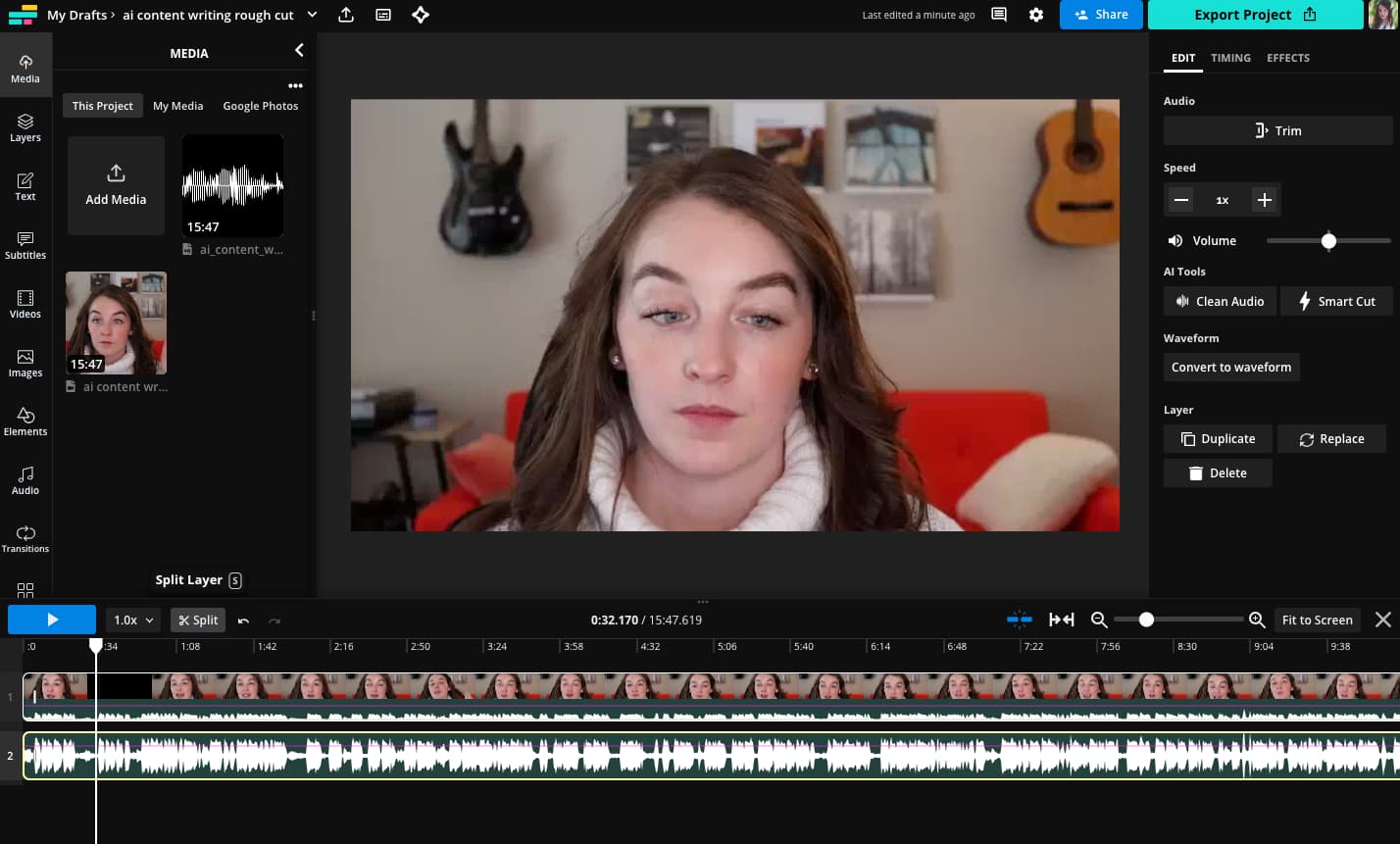Zoom in on the timeline

pyautogui.click(x=1257, y=620)
